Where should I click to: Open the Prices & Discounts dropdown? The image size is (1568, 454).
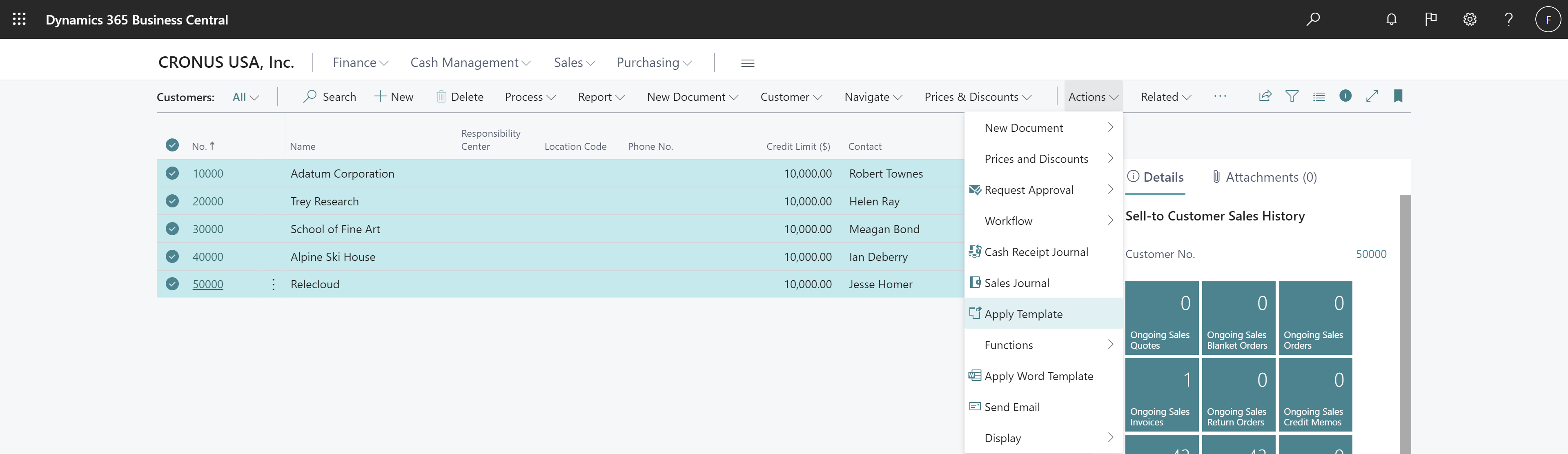(x=978, y=97)
